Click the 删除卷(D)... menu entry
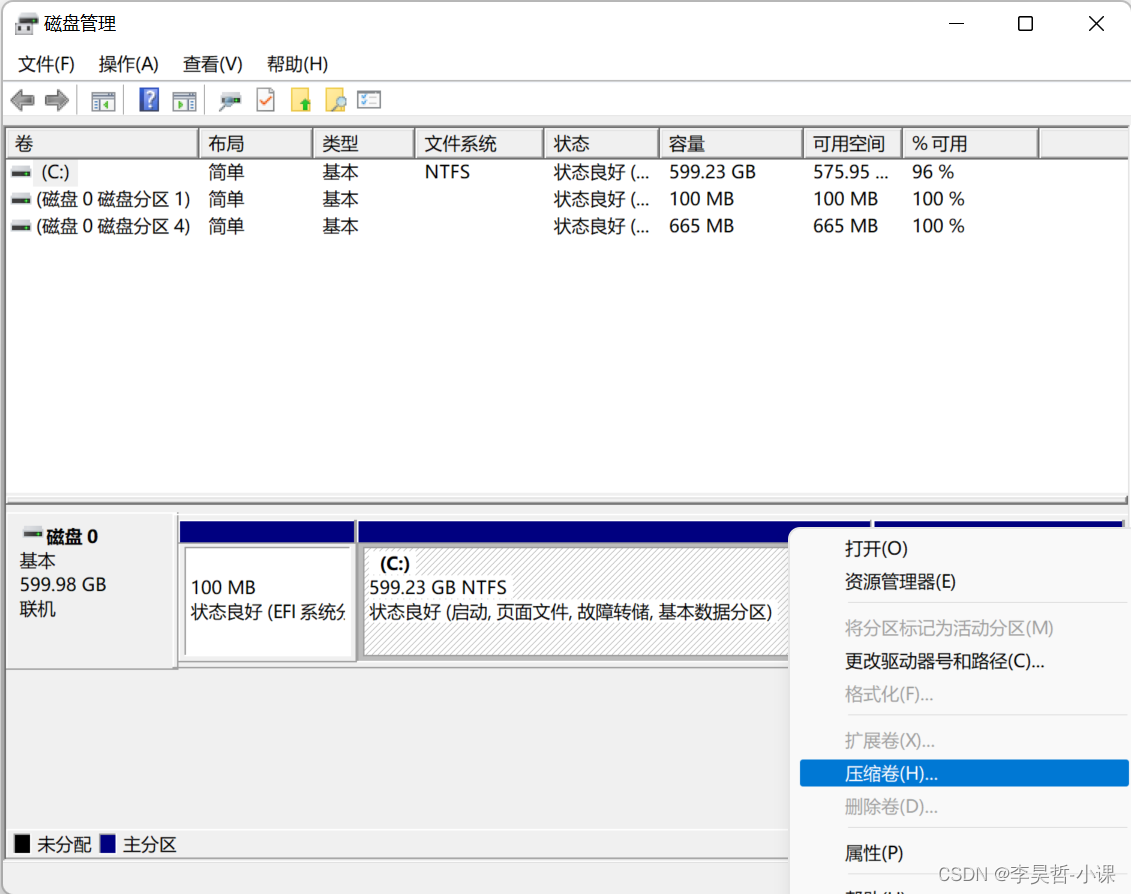1131x894 pixels. tap(963, 807)
